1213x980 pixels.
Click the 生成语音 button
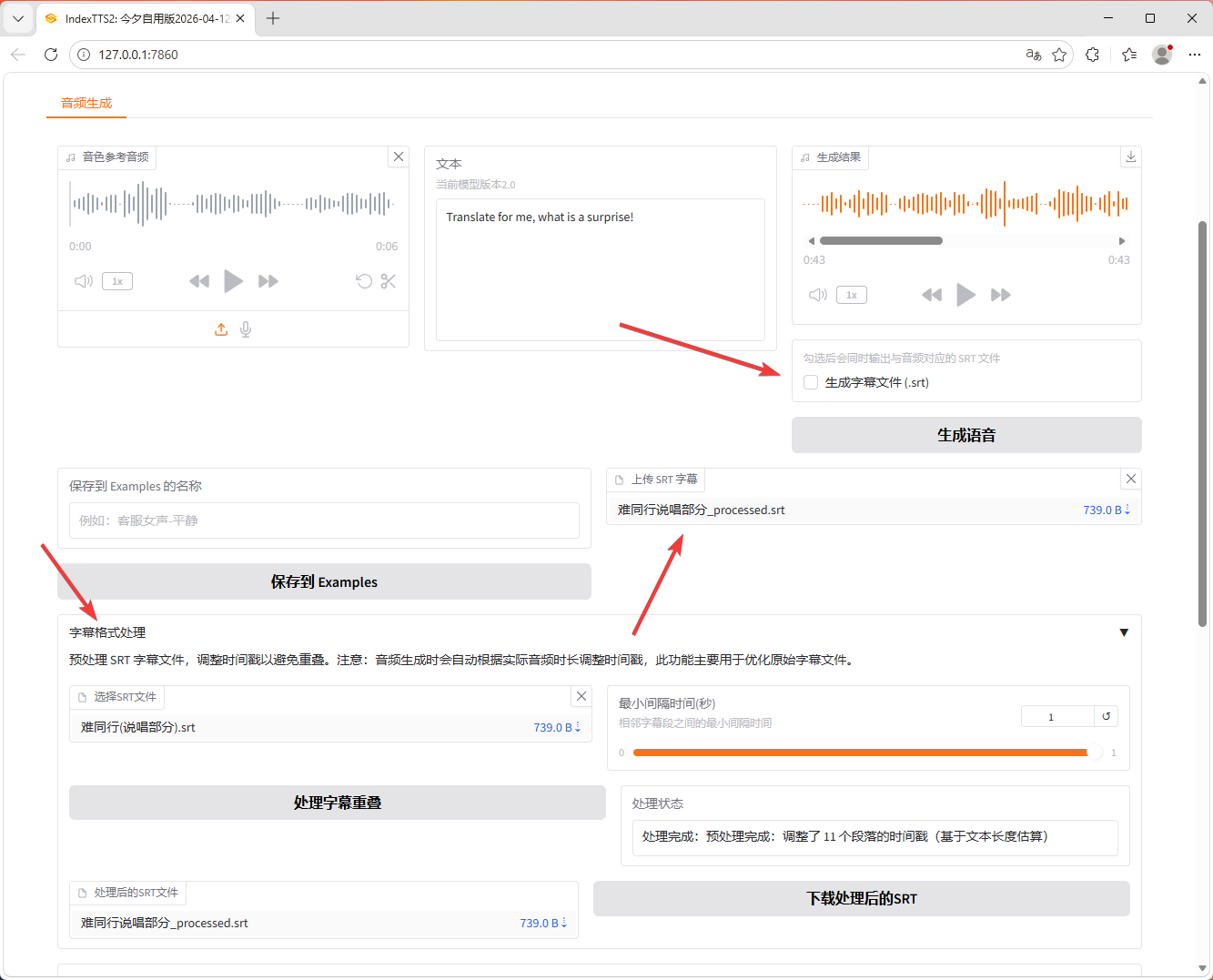click(x=965, y=435)
